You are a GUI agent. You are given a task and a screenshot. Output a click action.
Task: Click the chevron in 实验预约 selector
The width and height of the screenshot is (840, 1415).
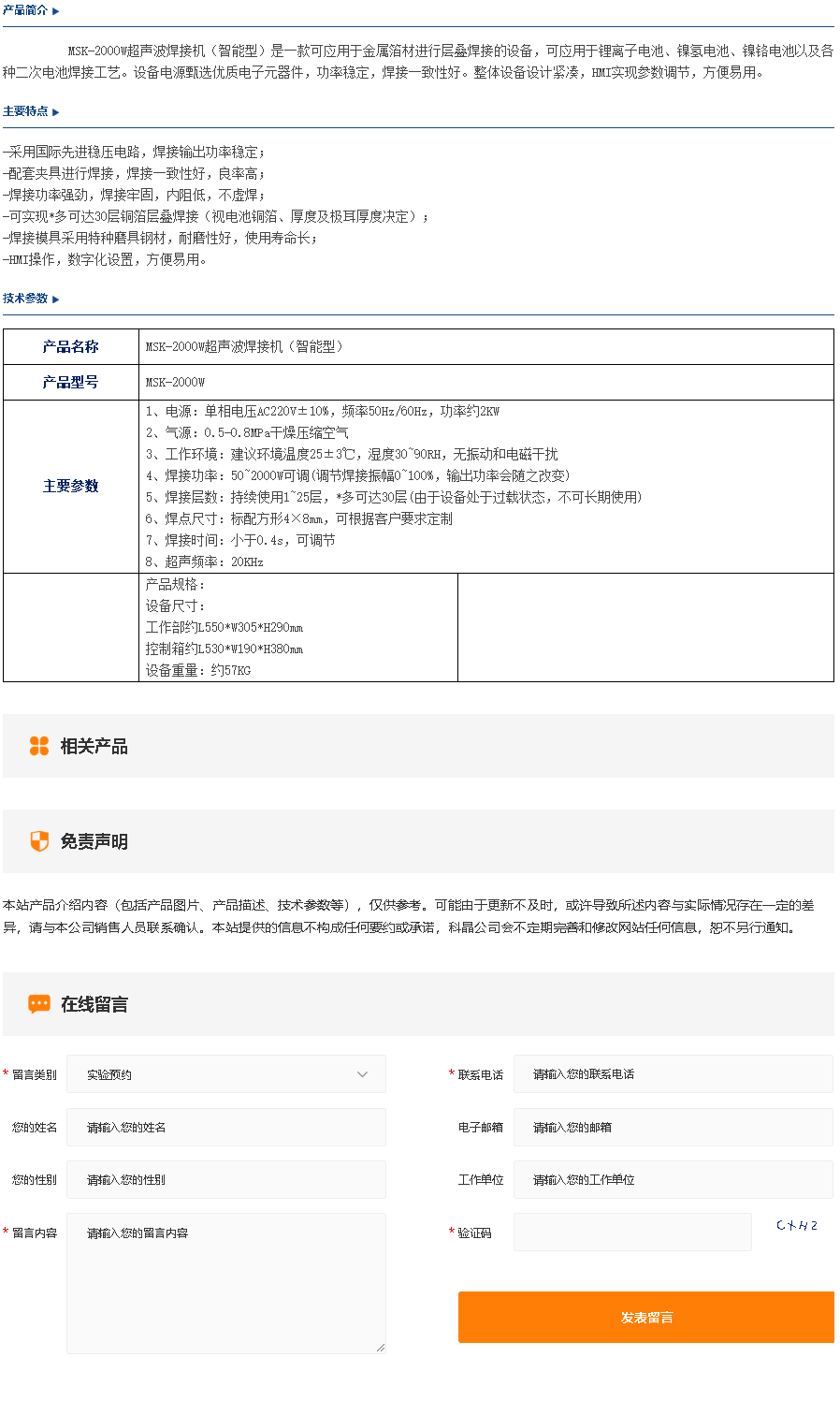pyautogui.click(x=363, y=1074)
